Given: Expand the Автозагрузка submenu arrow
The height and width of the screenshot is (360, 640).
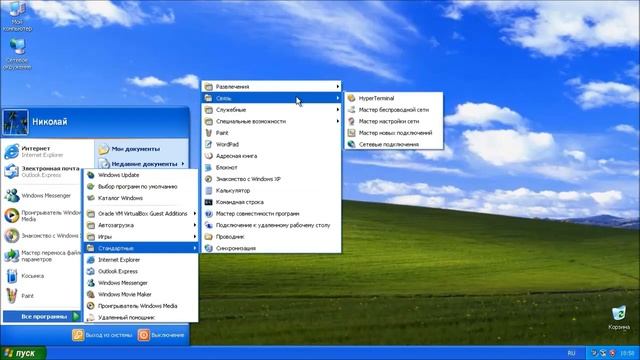Looking at the screenshot, I should (x=195, y=225).
